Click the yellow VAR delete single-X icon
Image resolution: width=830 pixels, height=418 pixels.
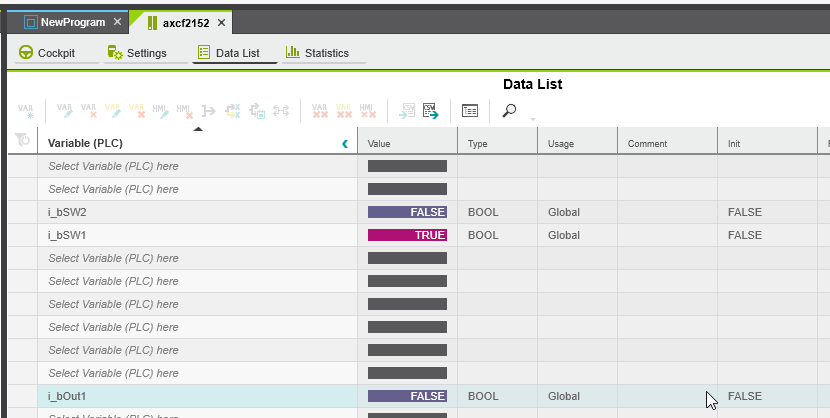pos(137,111)
